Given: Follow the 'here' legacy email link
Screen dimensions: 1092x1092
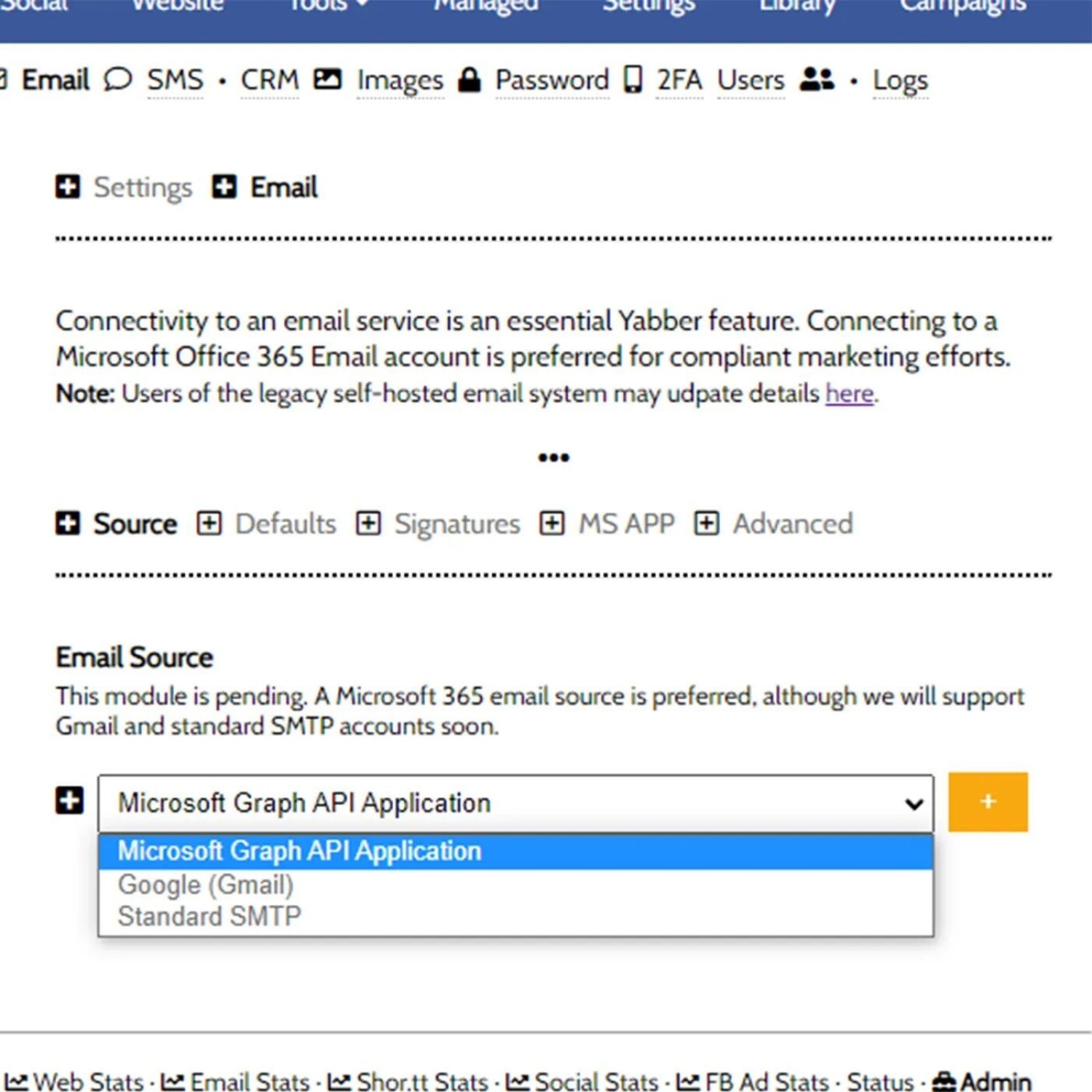Looking at the screenshot, I should pos(849,394).
